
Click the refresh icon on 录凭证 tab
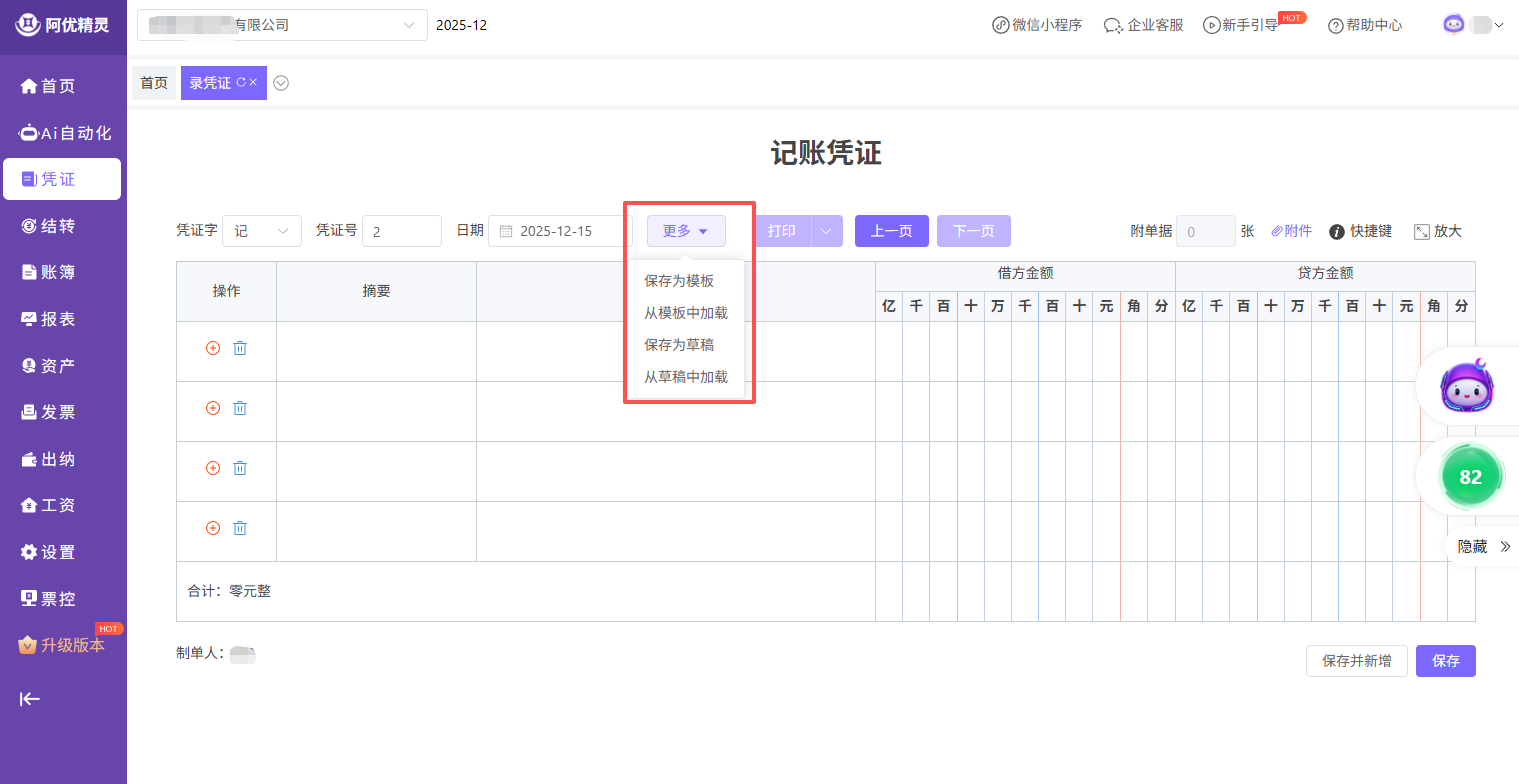(241, 83)
